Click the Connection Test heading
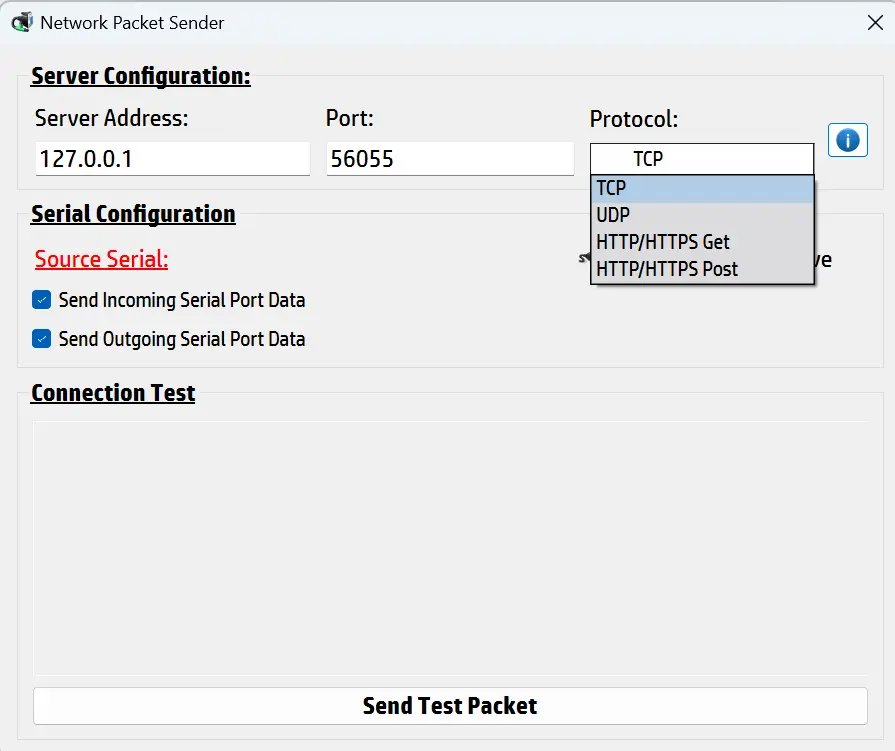This screenshot has width=895, height=751. (113, 393)
